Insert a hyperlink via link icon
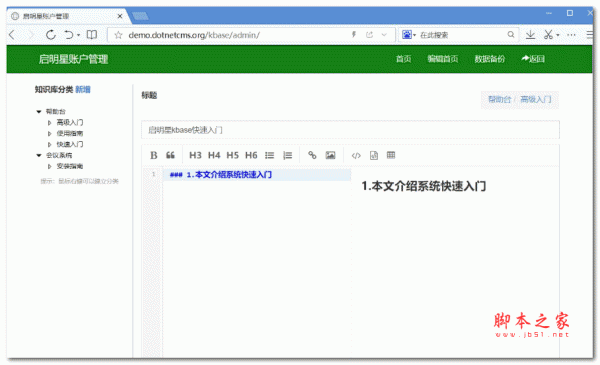Viewport: 600px width, 365px height. [x=312, y=155]
